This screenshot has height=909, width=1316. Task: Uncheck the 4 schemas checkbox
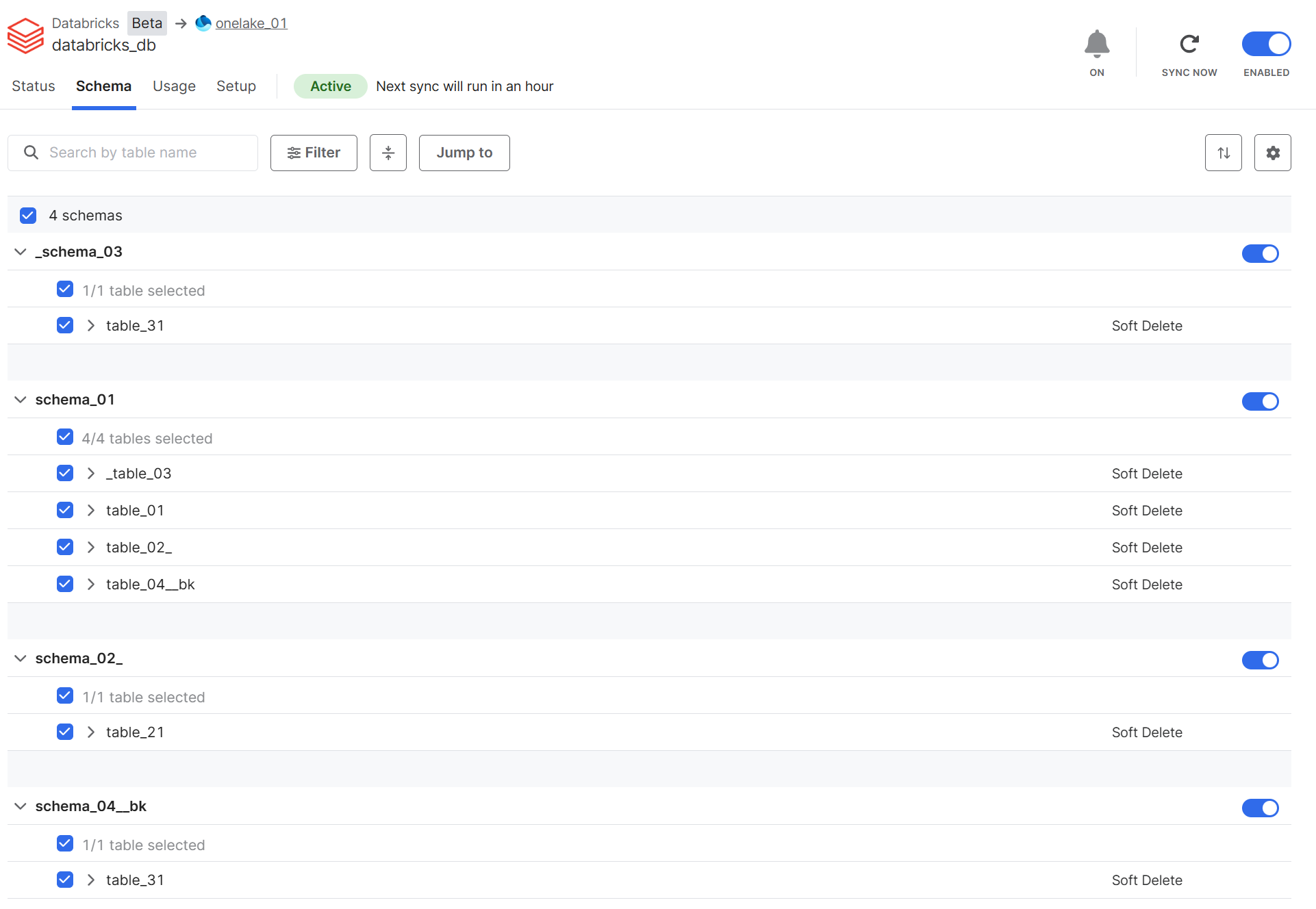pyautogui.click(x=28, y=216)
